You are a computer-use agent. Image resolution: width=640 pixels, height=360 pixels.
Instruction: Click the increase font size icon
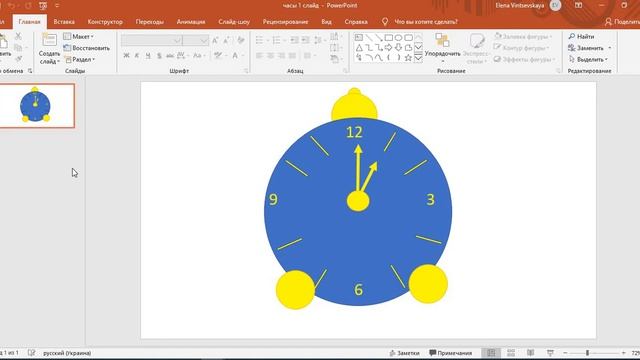pyautogui.click(x=215, y=40)
